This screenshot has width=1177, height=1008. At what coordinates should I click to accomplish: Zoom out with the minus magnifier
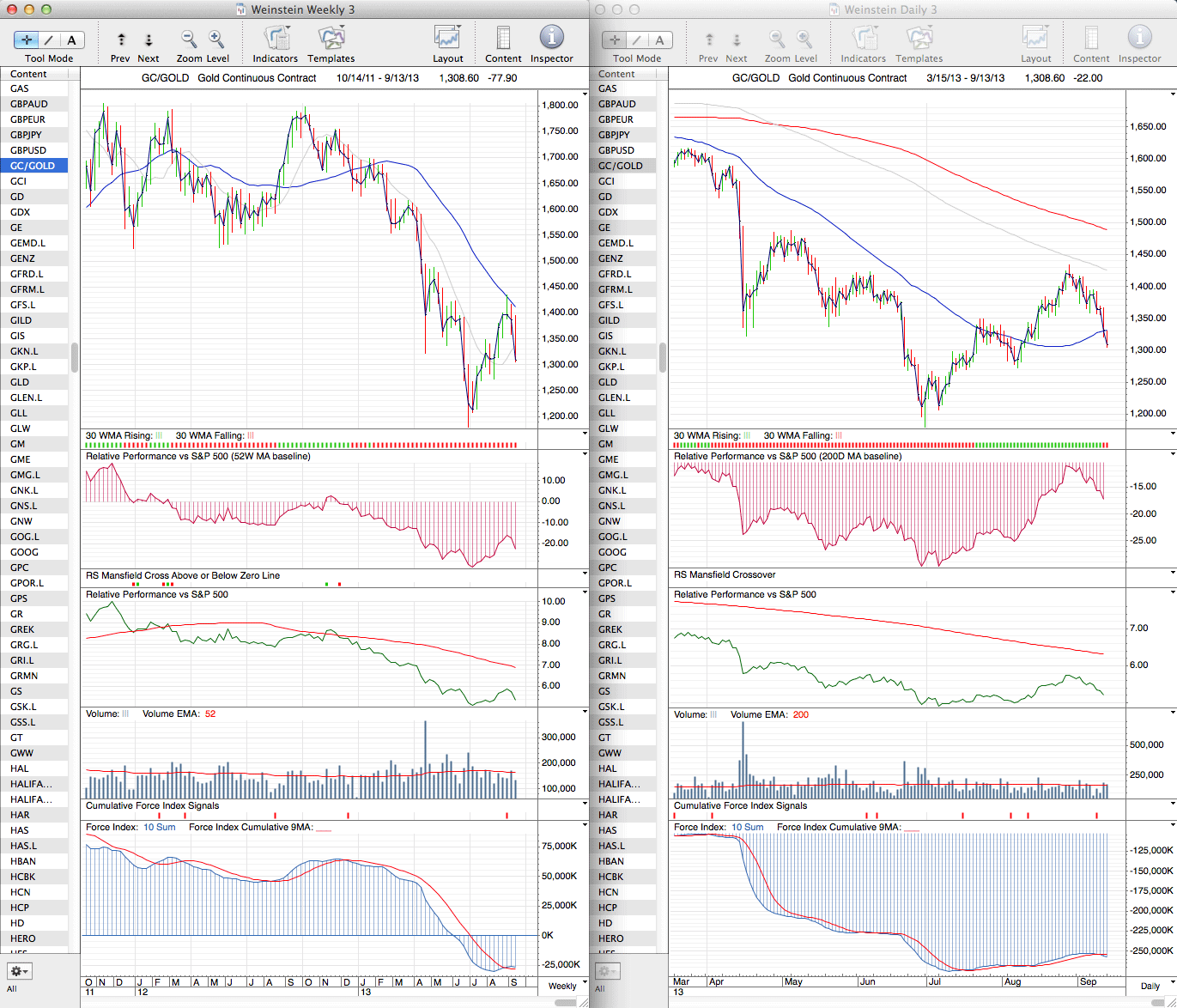pyautogui.click(x=188, y=39)
